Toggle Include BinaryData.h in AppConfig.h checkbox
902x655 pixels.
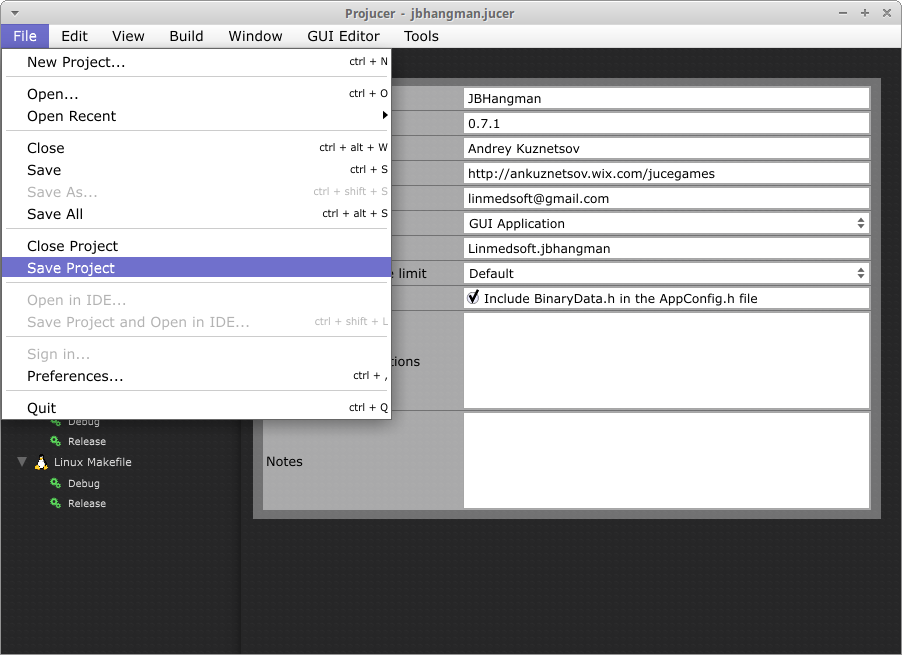(x=473, y=298)
